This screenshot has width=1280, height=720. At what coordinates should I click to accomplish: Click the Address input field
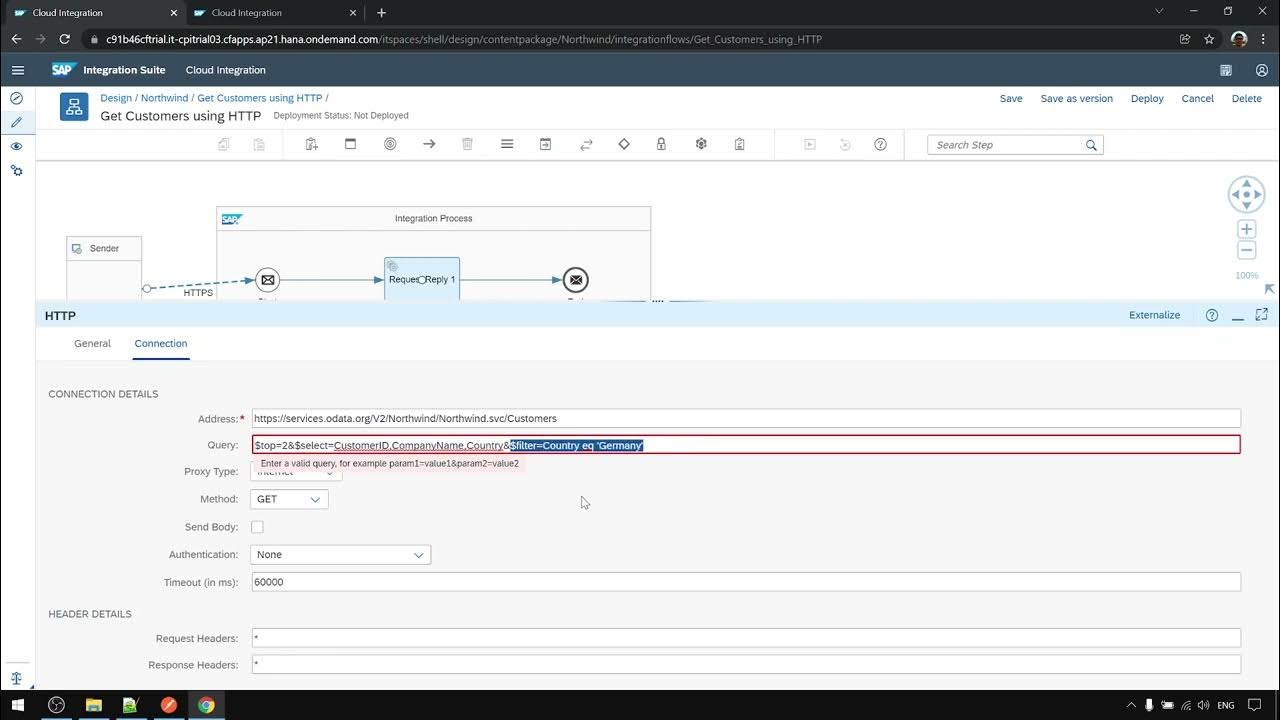pos(746,418)
